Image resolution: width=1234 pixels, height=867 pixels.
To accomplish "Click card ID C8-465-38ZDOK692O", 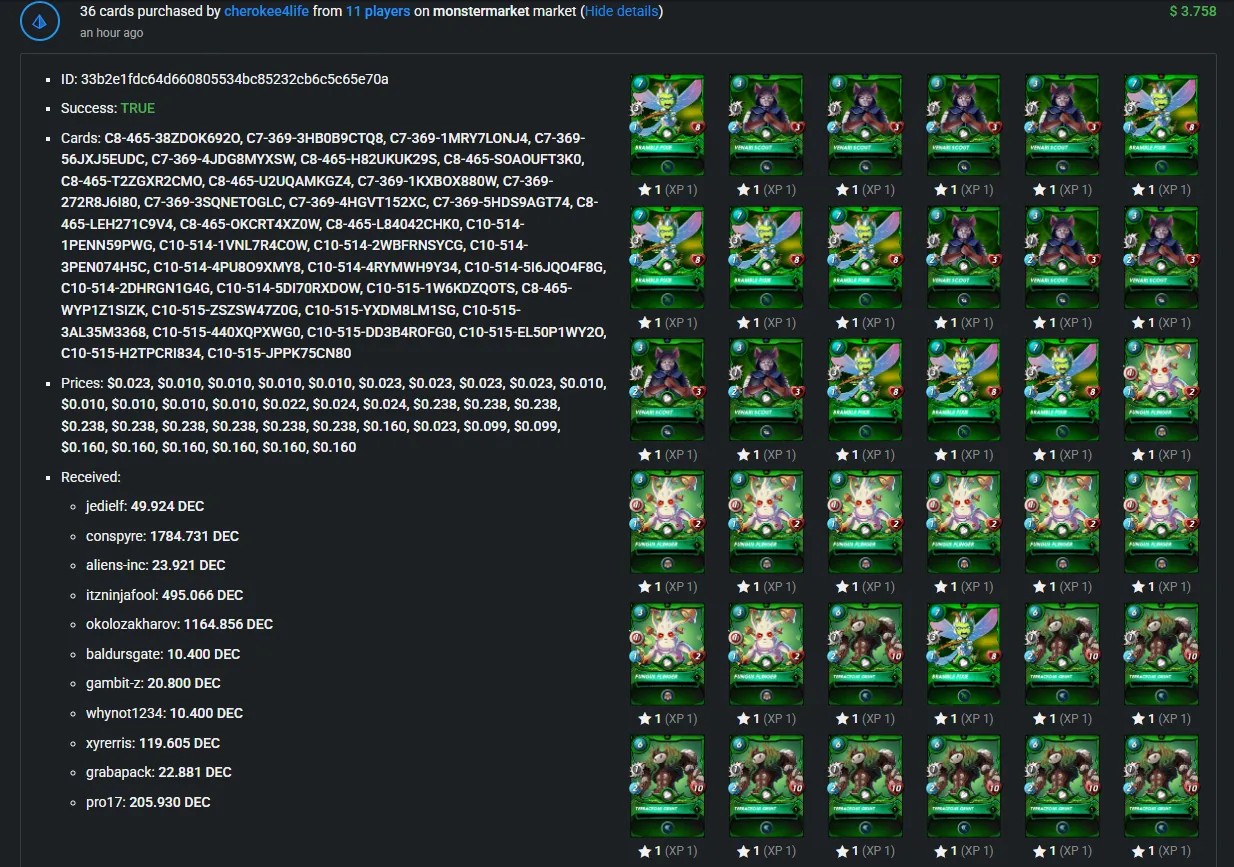I will pos(173,138).
